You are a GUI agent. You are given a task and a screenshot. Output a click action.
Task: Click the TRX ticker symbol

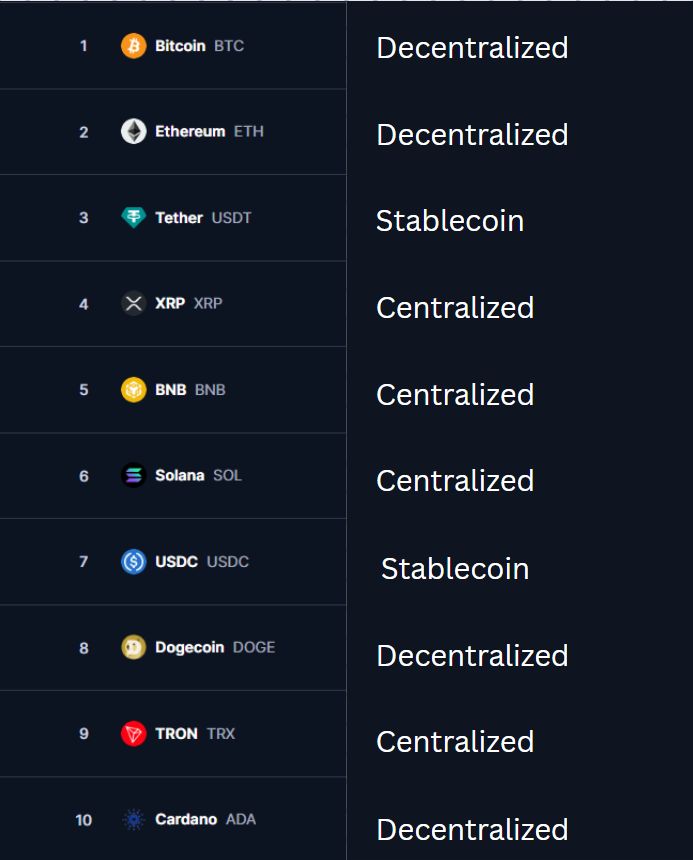click(221, 734)
